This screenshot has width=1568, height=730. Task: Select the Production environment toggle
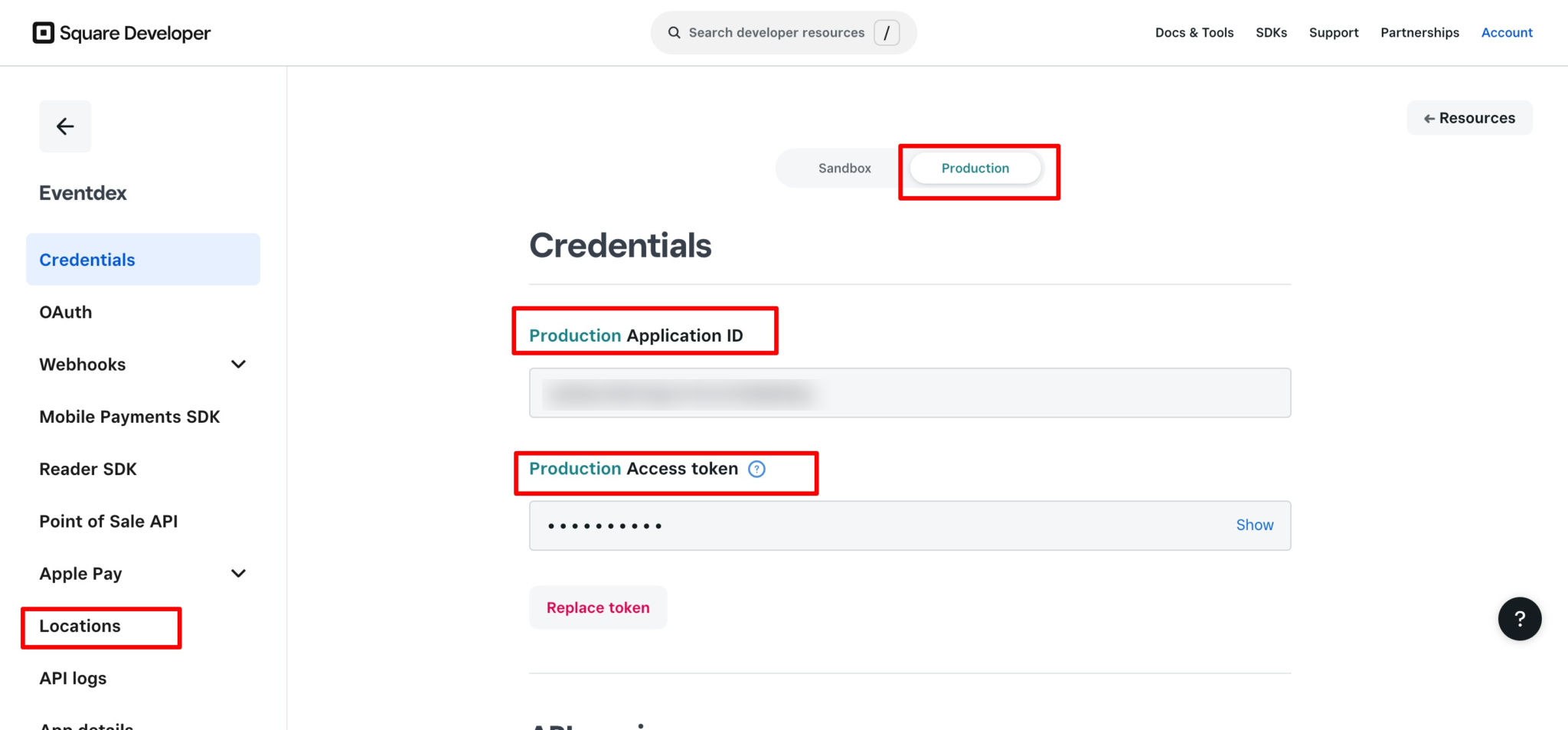pos(975,169)
